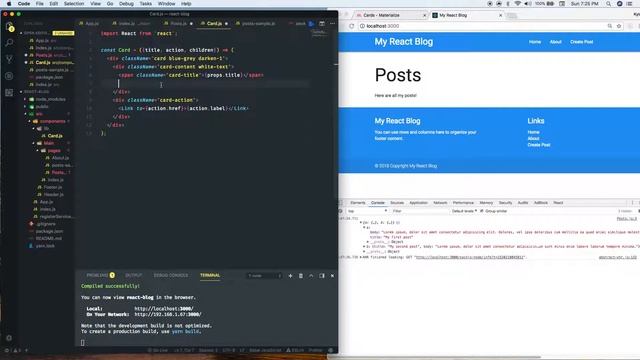The image size is (640, 360).
Task: Click Create Post in the navbar
Action: 581,42
